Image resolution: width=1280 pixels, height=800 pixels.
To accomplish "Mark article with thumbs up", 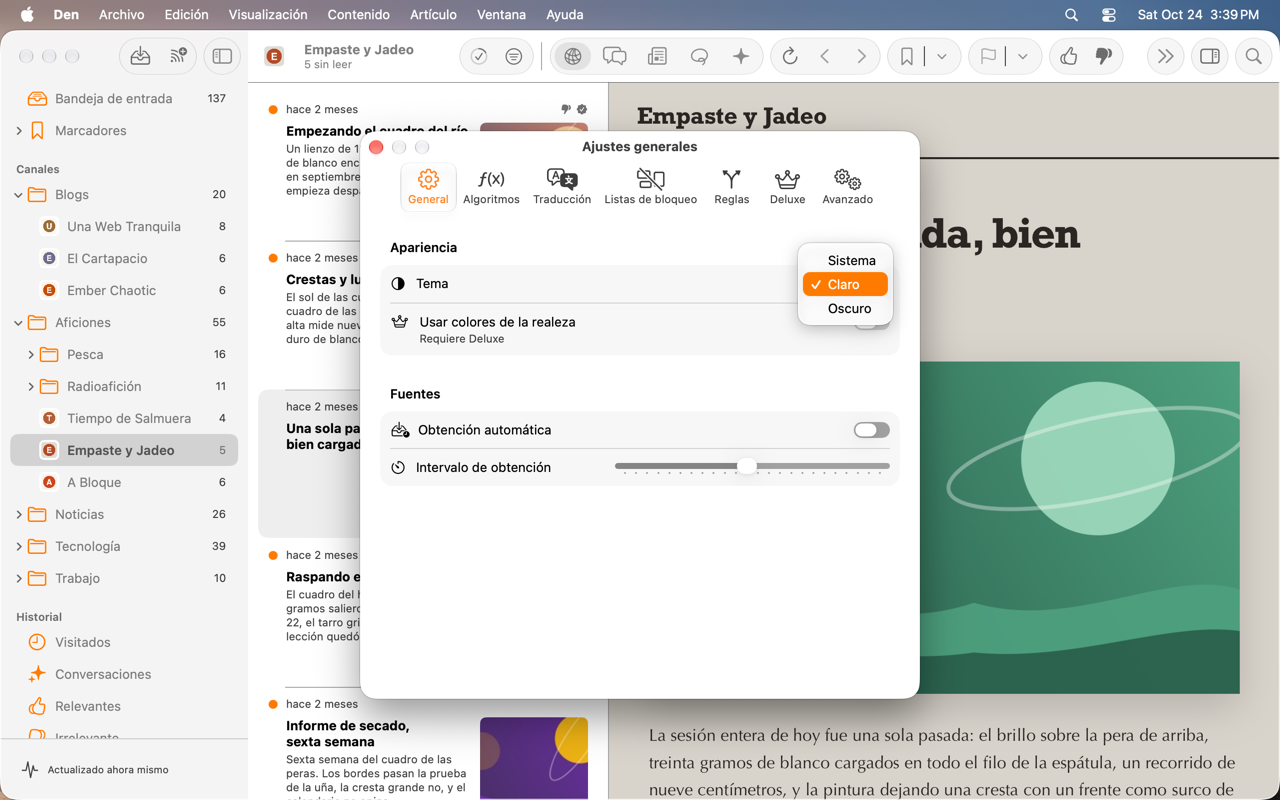I will pyautogui.click(x=1069, y=57).
